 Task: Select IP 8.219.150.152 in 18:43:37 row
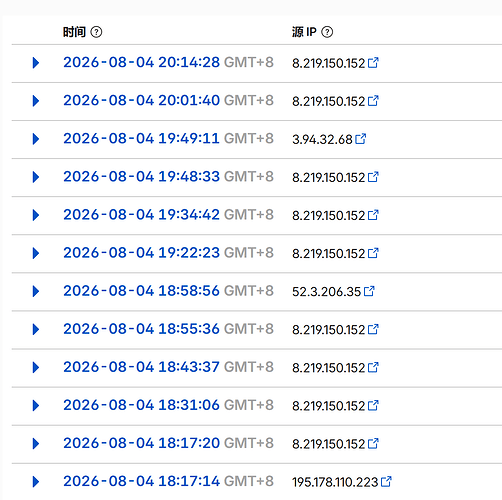[329, 368]
